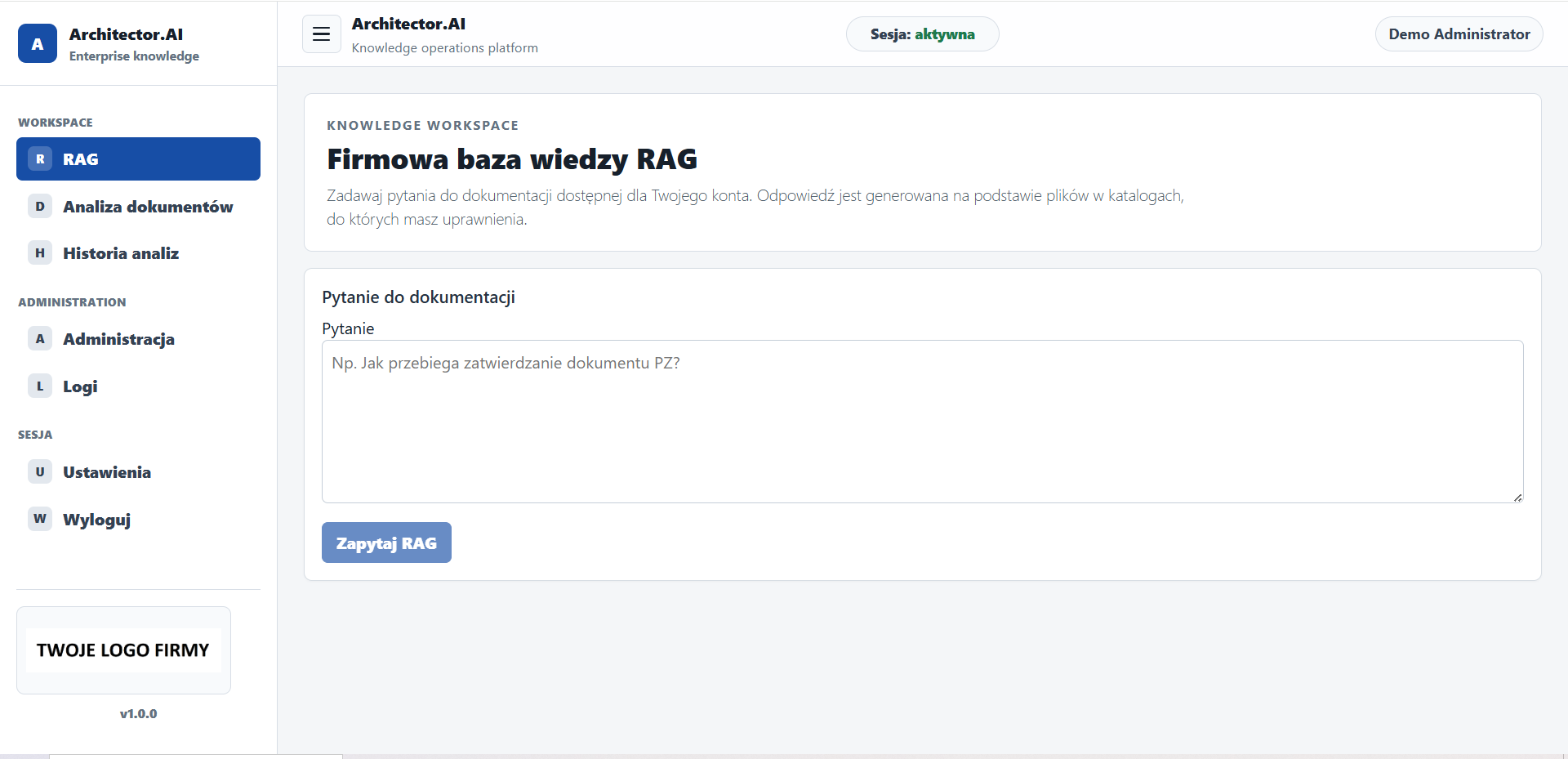Click the L icon beside Logi
Viewport: 1568px width, 759px height.
pyautogui.click(x=40, y=386)
